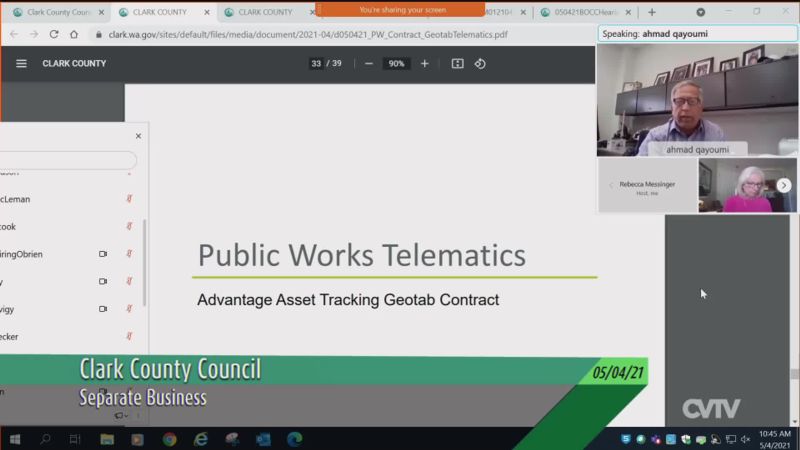Zoom in the PDF with the plus button
This screenshot has width=800, height=450.
[424, 63]
